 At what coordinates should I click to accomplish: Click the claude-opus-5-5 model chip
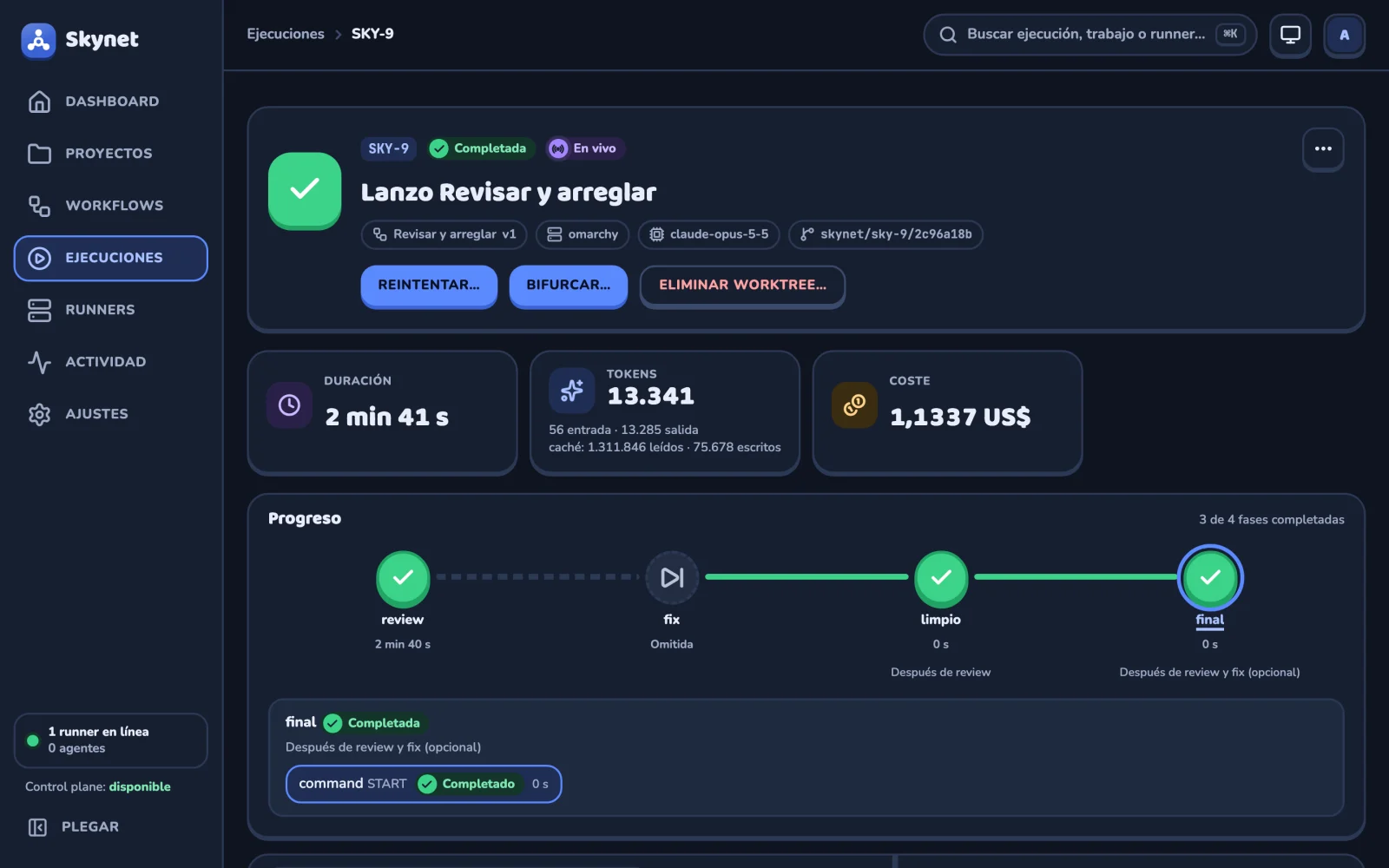pyautogui.click(x=708, y=234)
